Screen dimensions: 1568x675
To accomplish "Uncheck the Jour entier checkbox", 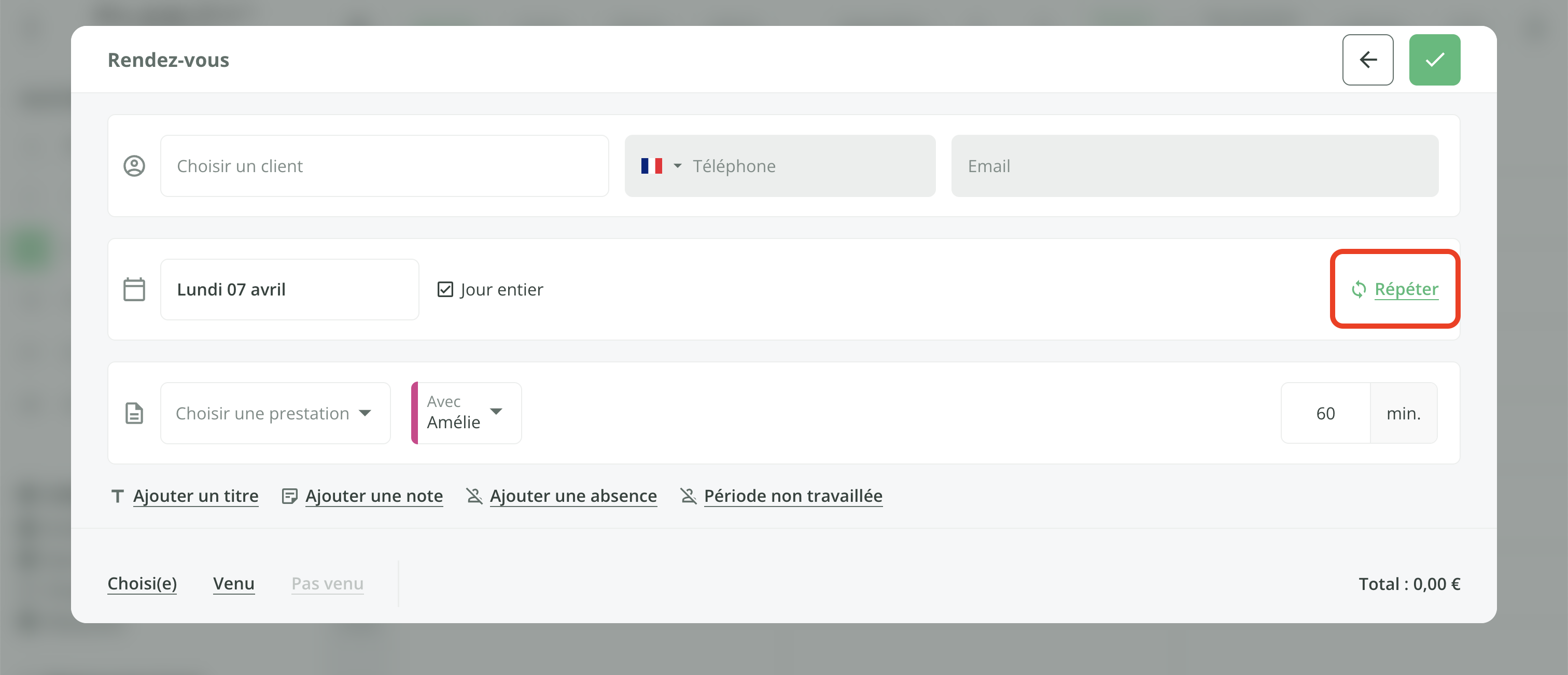I will (x=445, y=289).
